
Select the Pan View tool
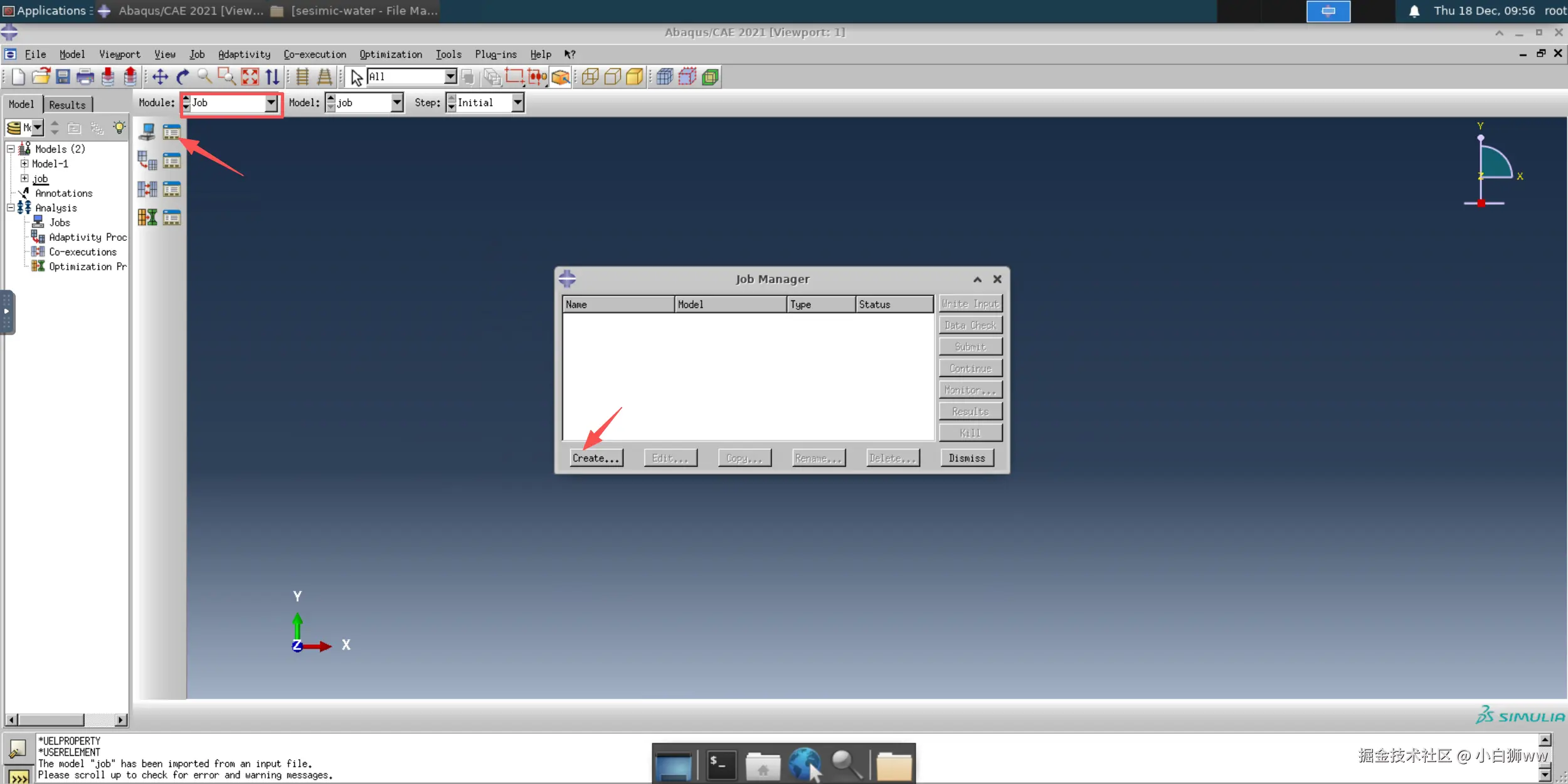click(160, 77)
